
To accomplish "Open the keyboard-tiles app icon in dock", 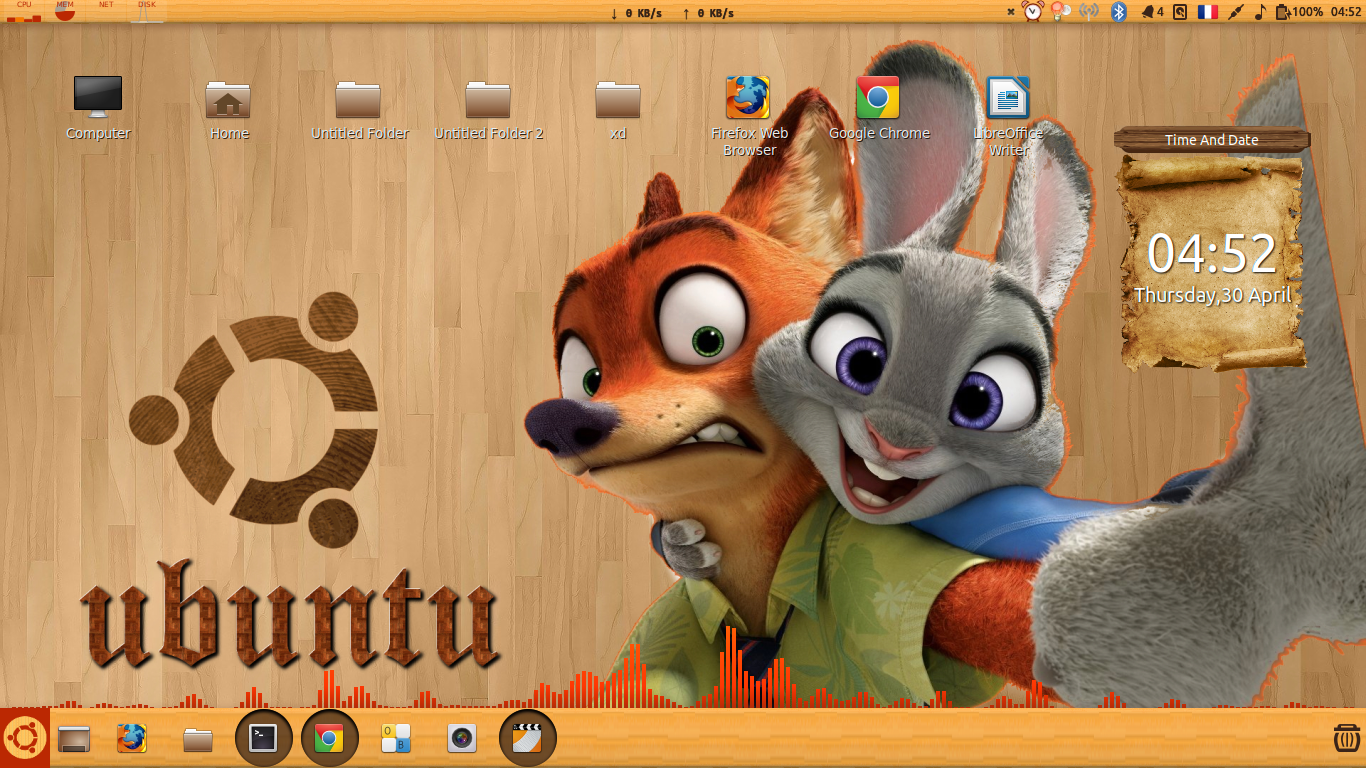I will click(396, 739).
